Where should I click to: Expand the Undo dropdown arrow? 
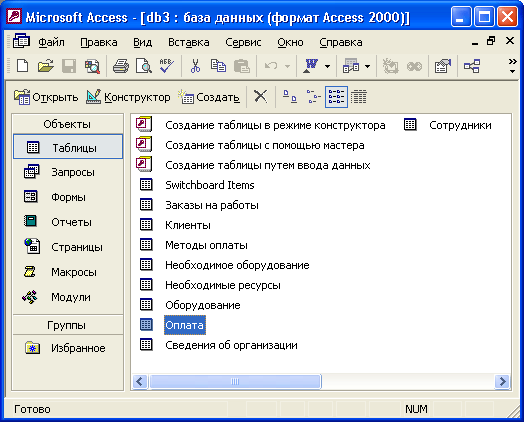pyautogui.click(x=287, y=66)
